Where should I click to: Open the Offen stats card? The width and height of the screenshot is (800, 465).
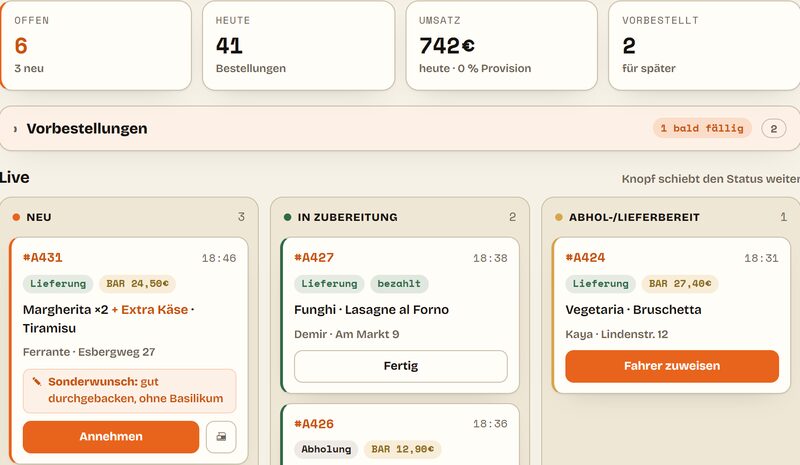point(95,45)
